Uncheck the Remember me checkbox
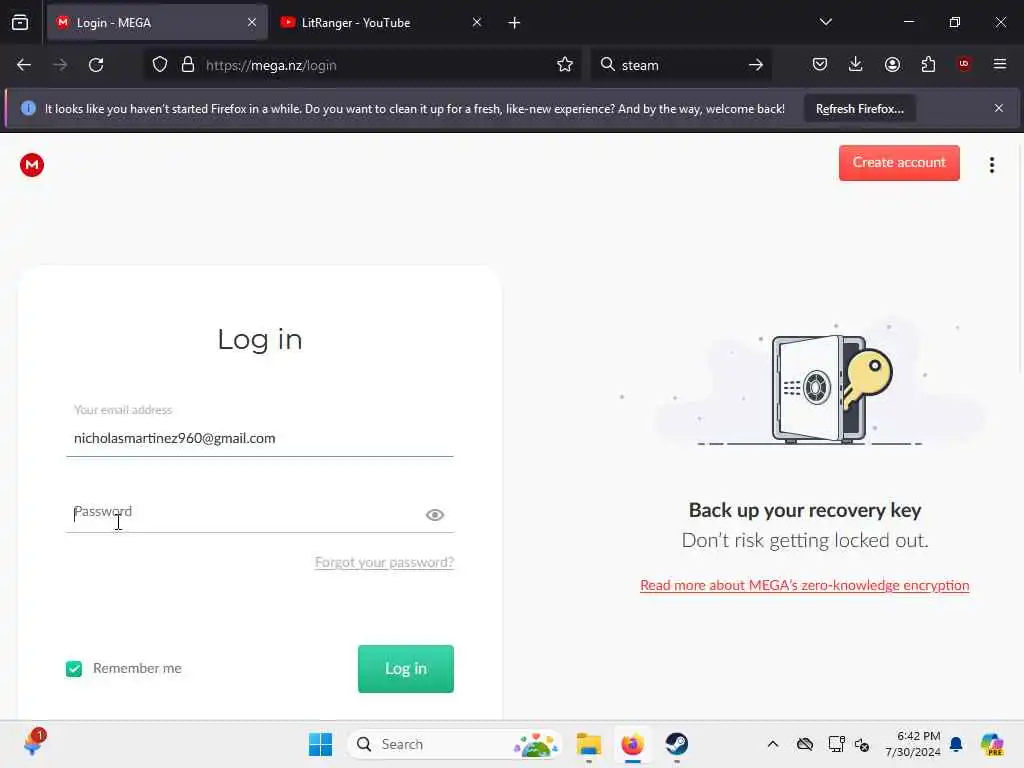The height and width of the screenshot is (768, 1024). tap(74, 668)
